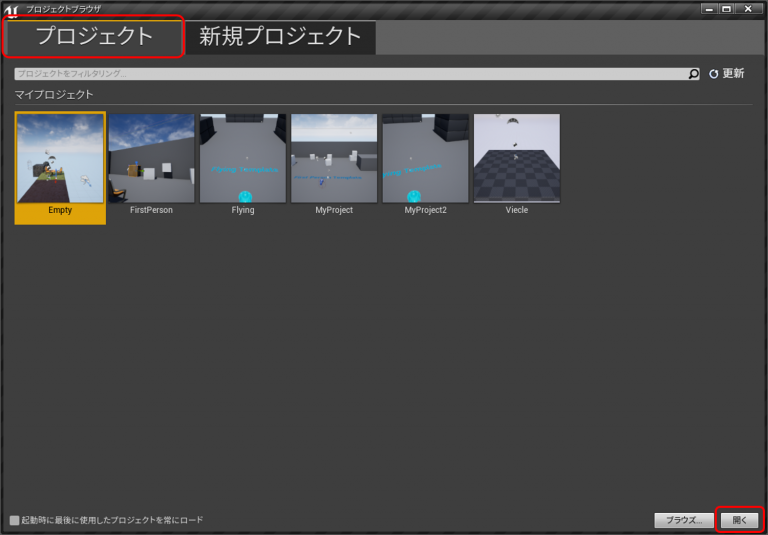Select the Flying project thumbnail

click(242, 158)
